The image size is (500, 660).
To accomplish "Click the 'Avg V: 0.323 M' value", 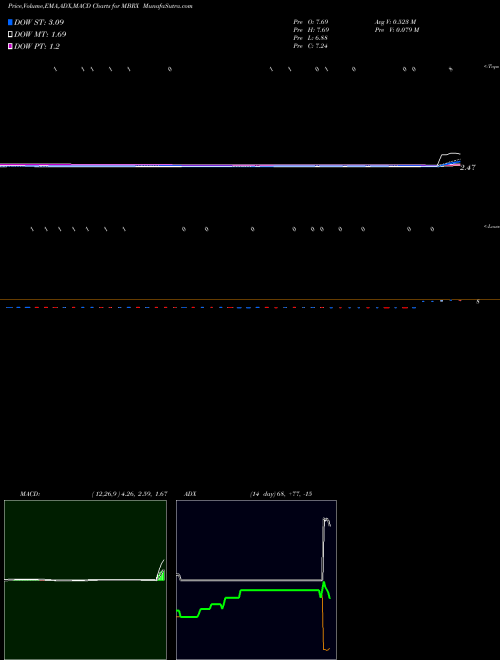I will coord(395,22).
